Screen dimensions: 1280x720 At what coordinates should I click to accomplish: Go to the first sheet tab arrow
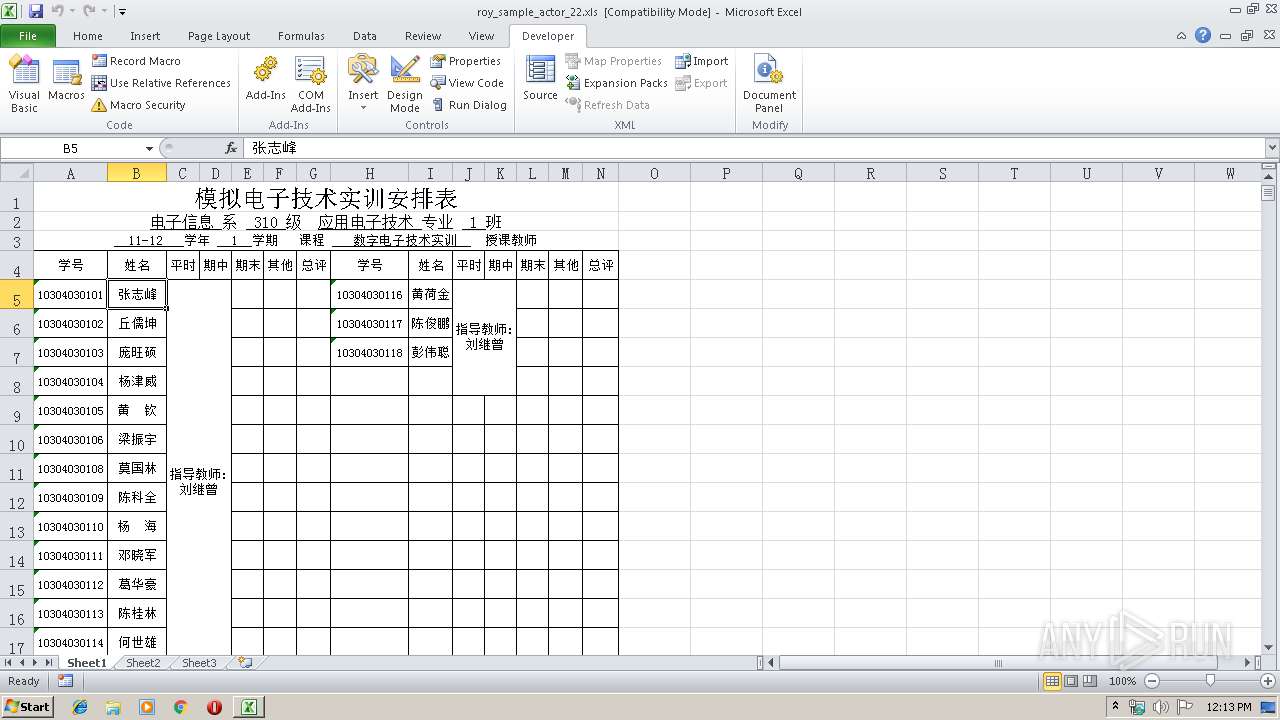tap(9, 663)
